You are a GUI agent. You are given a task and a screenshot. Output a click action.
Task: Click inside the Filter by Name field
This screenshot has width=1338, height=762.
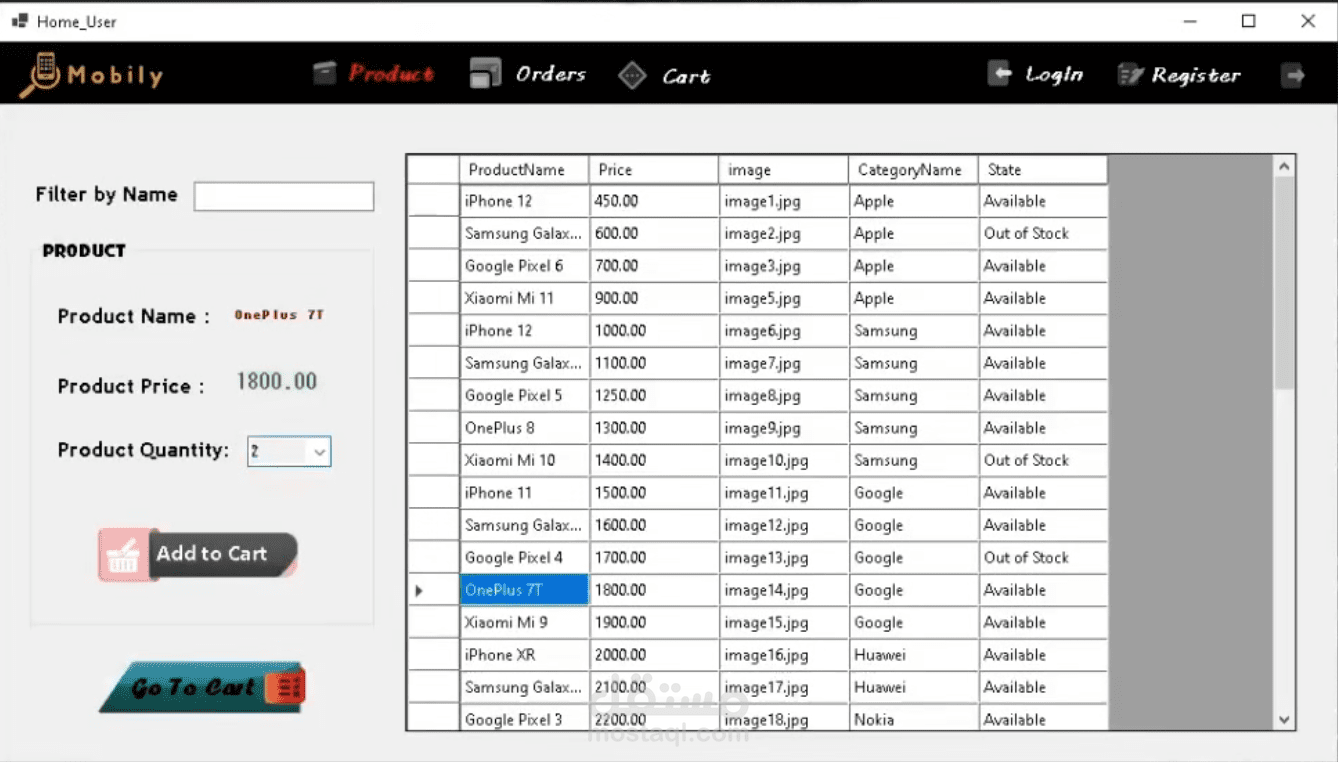[283, 195]
